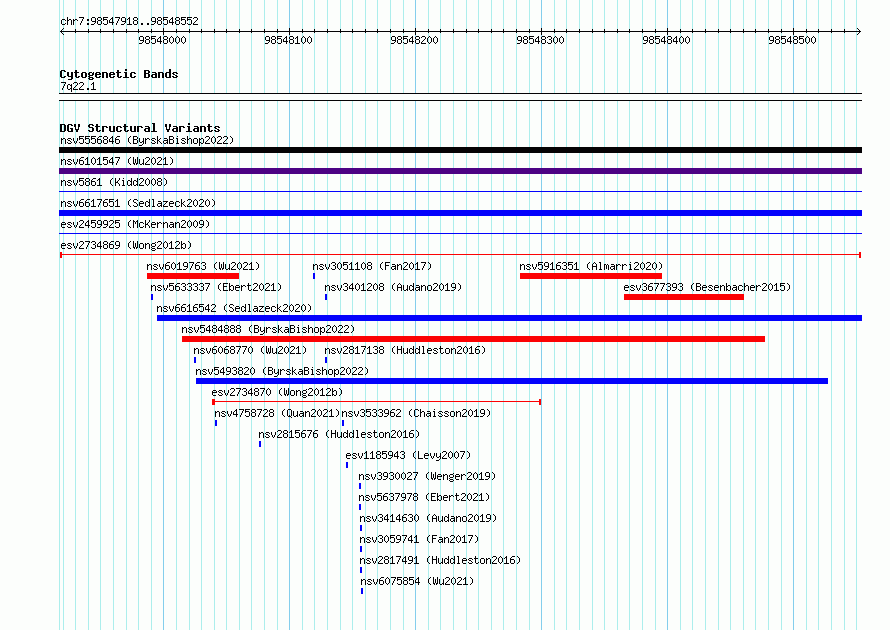The image size is (890, 630).
Task: Open esv2459925 (McKernan2009) variant label
Action: pos(135,224)
